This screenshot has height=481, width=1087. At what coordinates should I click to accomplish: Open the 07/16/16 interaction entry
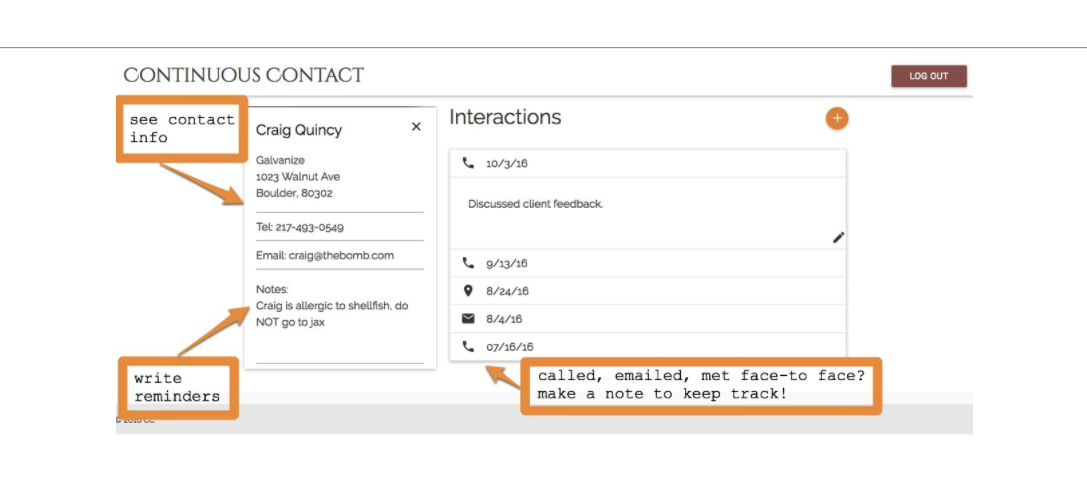647,346
